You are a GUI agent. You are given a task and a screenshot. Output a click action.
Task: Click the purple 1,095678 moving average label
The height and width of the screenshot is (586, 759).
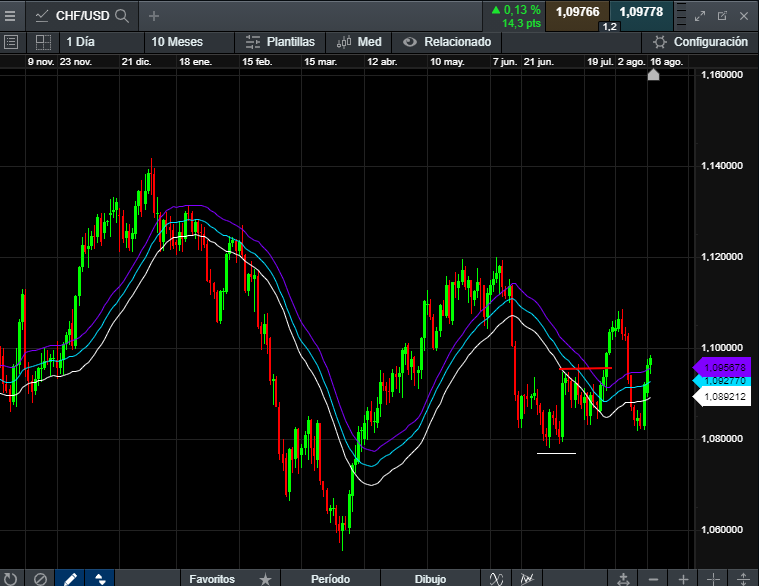tap(723, 367)
